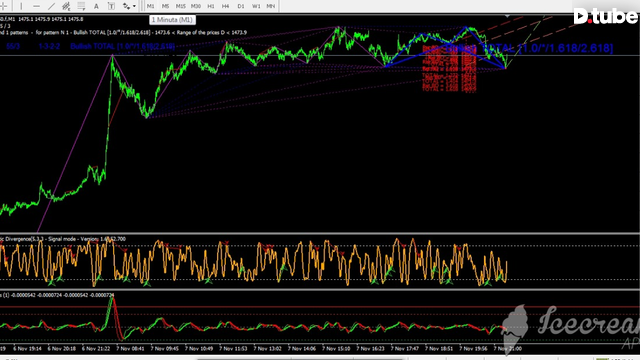The image size is (640, 360).
Task: Select the vertical line drawing tool
Action: point(21,6)
